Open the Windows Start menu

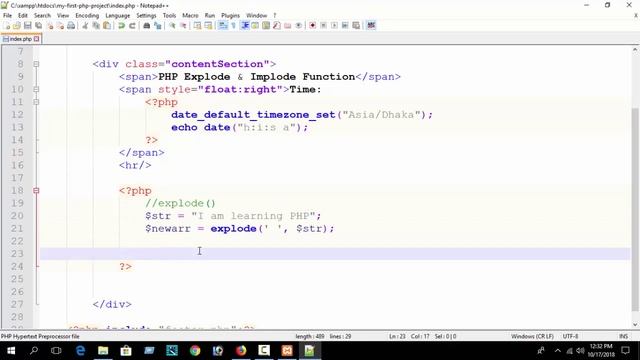pos(11,351)
